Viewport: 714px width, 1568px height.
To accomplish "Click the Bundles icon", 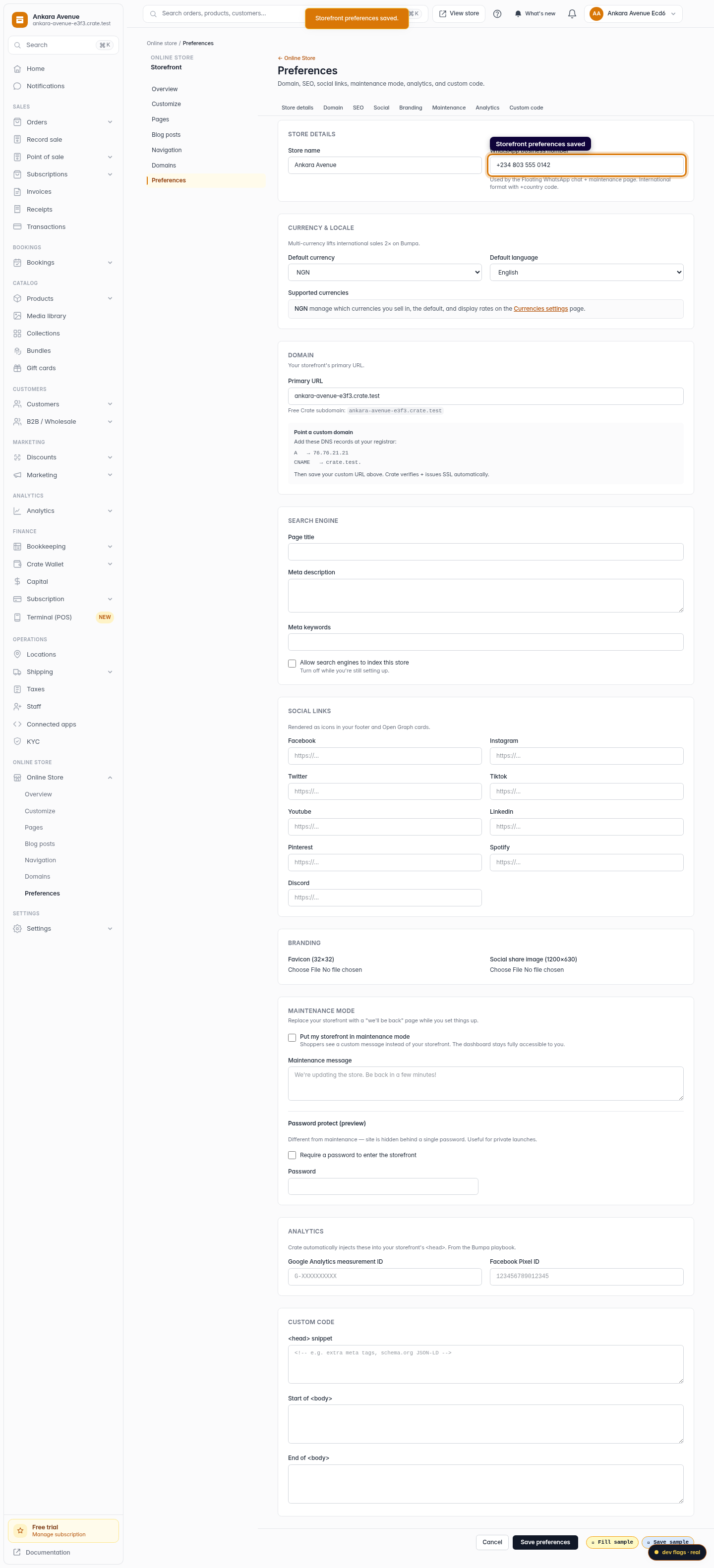I will coord(17,351).
